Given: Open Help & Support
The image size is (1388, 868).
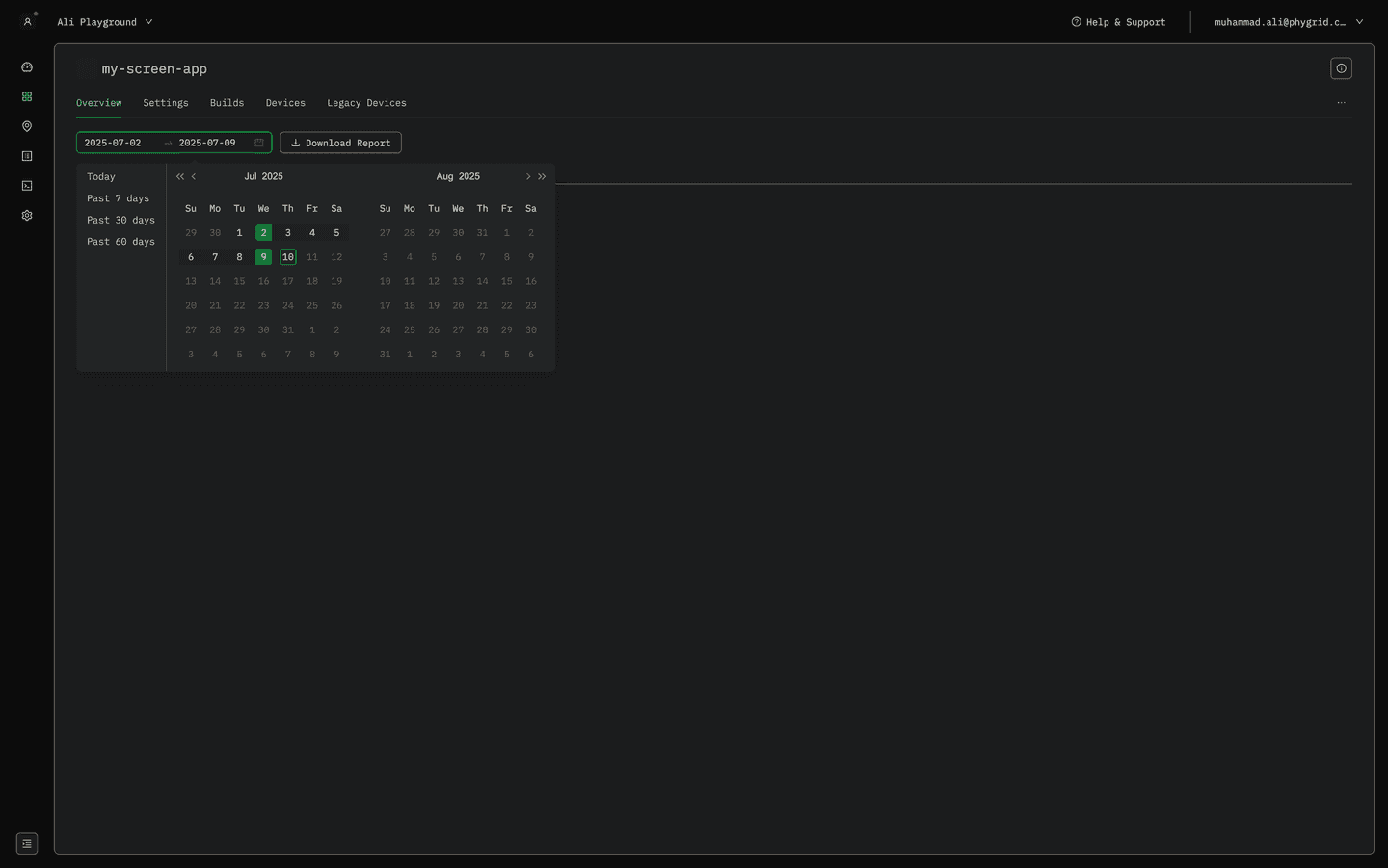Looking at the screenshot, I should tap(1118, 21).
